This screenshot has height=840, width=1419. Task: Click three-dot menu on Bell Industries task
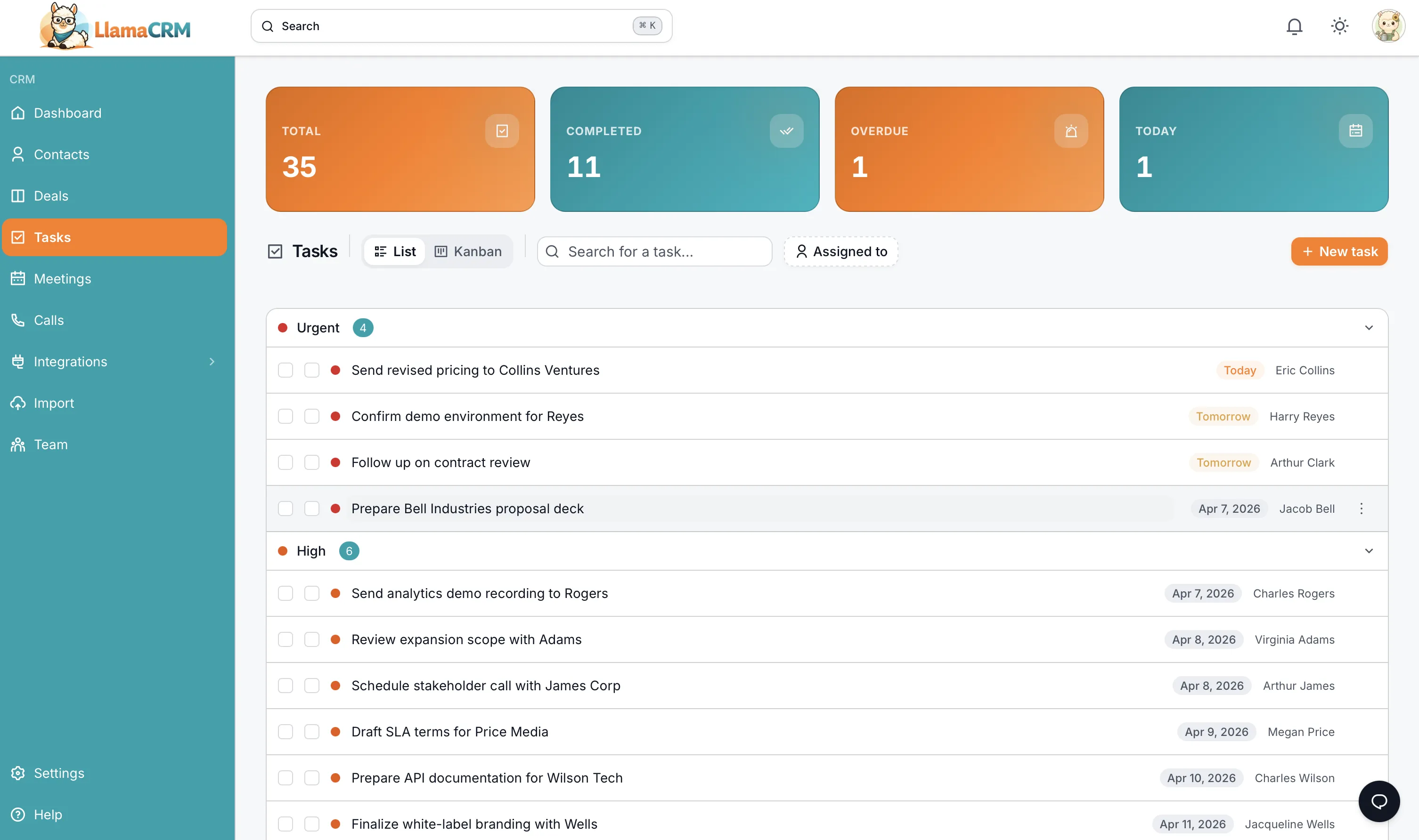tap(1361, 509)
